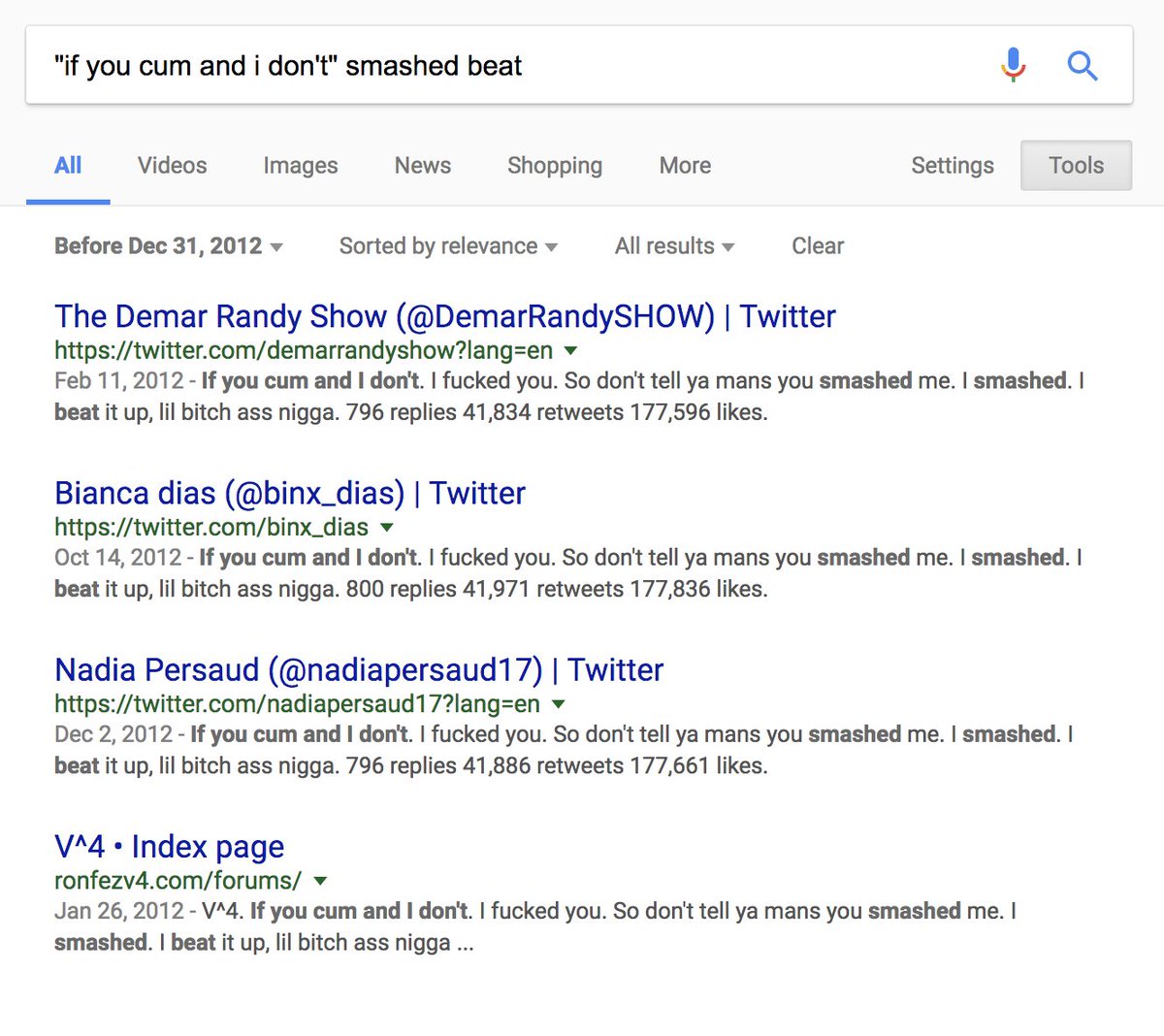Switch to the Images tab
1164x1036 pixels.
(300, 166)
